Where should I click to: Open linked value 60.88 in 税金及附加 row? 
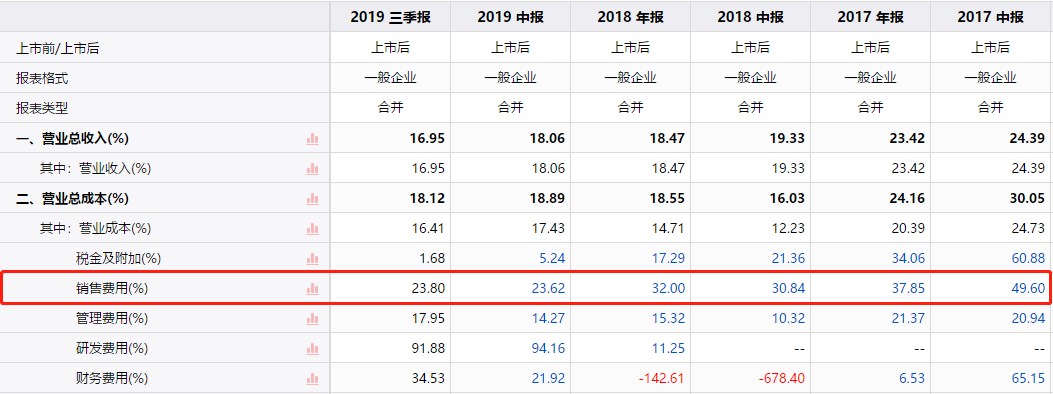pyautogui.click(x=1028, y=258)
